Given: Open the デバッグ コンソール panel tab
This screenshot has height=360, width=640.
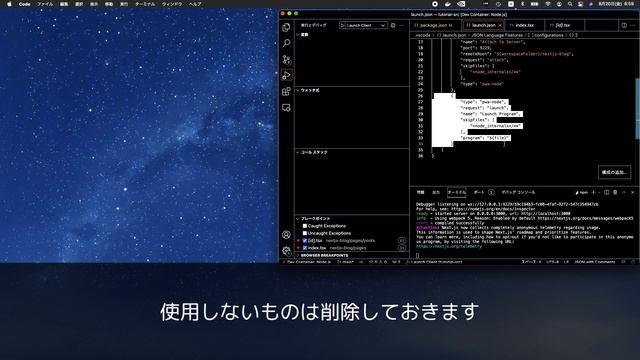Looking at the screenshot, I should pyautogui.click(x=518, y=192).
